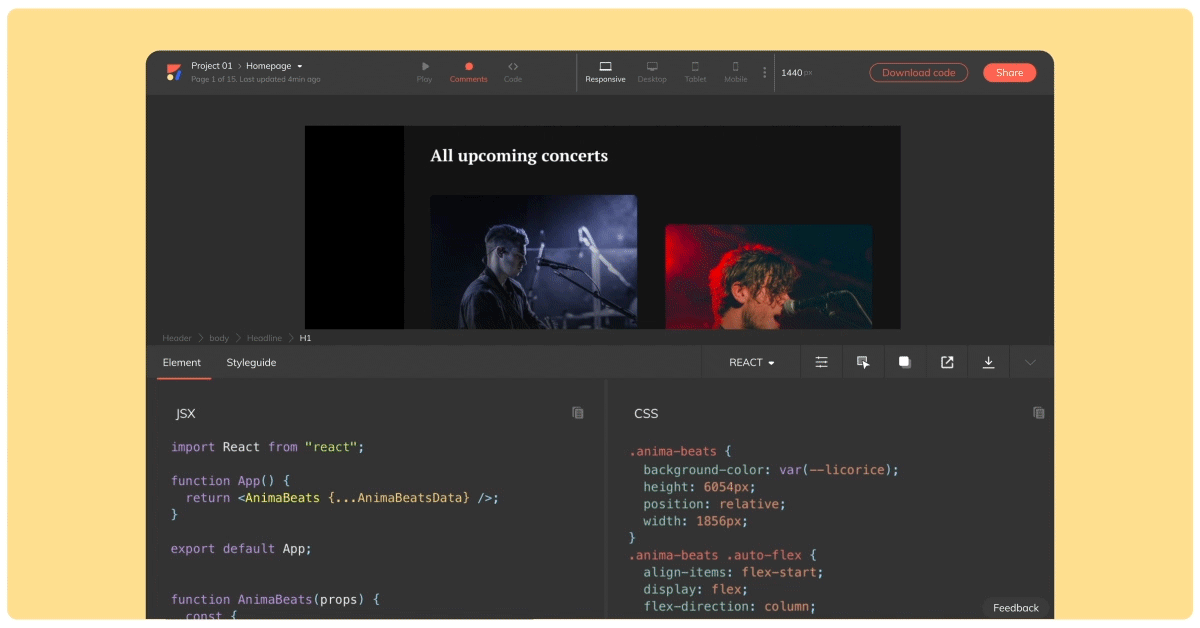
Task: Click the Anima logo icon
Action: coord(174,72)
